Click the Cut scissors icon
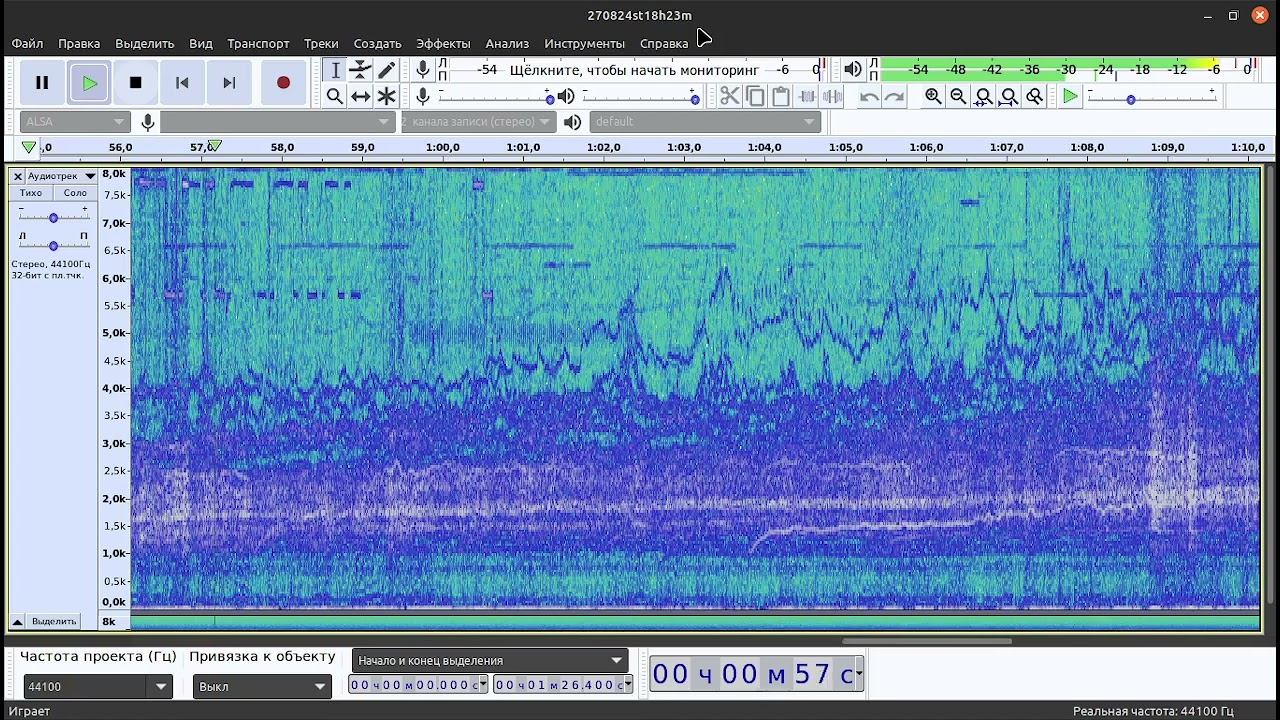 tap(729, 96)
